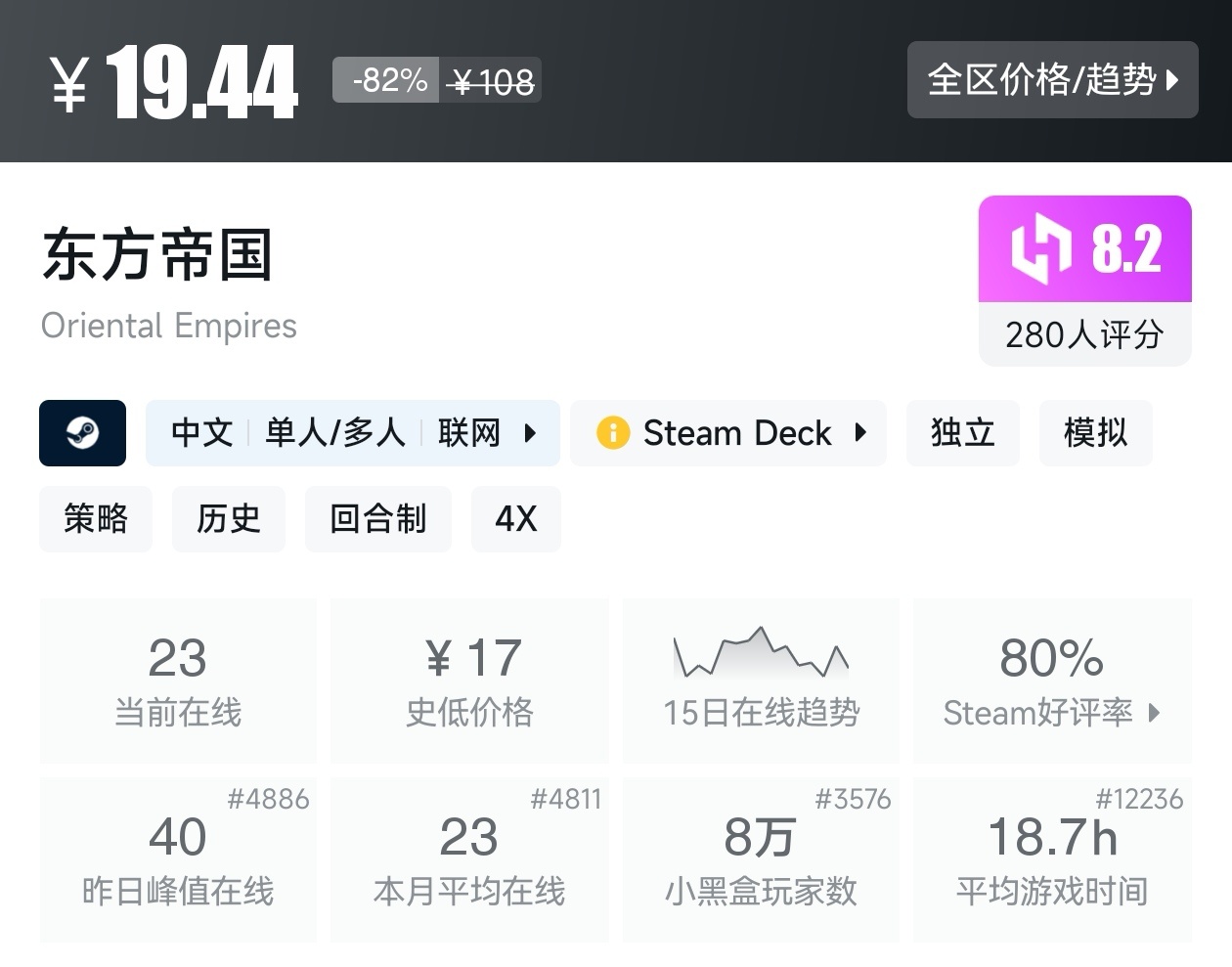The image size is (1232, 967).
Task: Open the 史低价格 lowest price tile
Action: (469, 681)
